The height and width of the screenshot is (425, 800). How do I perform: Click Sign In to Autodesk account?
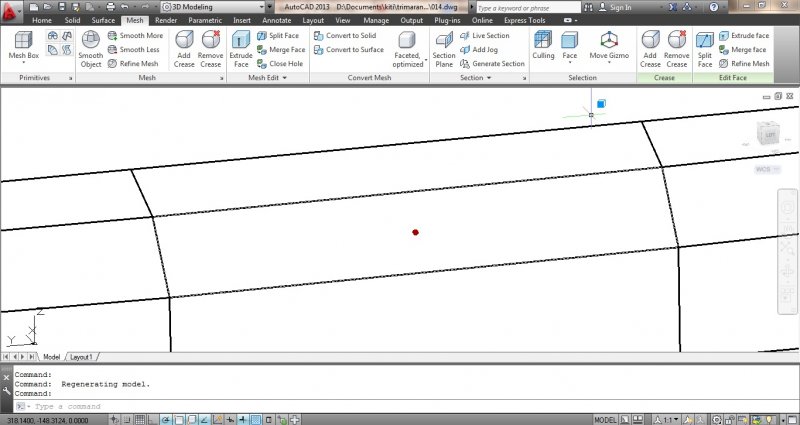pyautogui.click(x=615, y=7)
